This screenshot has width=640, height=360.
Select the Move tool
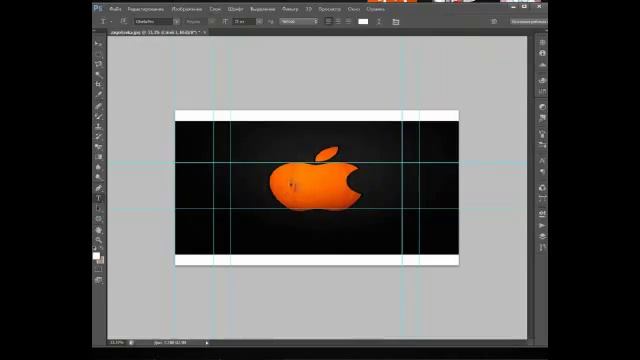pyautogui.click(x=98, y=44)
